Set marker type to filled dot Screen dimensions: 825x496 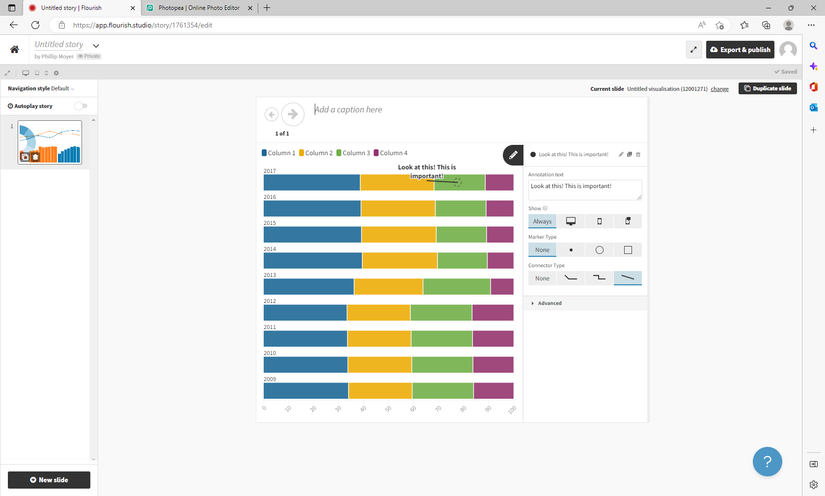click(571, 250)
